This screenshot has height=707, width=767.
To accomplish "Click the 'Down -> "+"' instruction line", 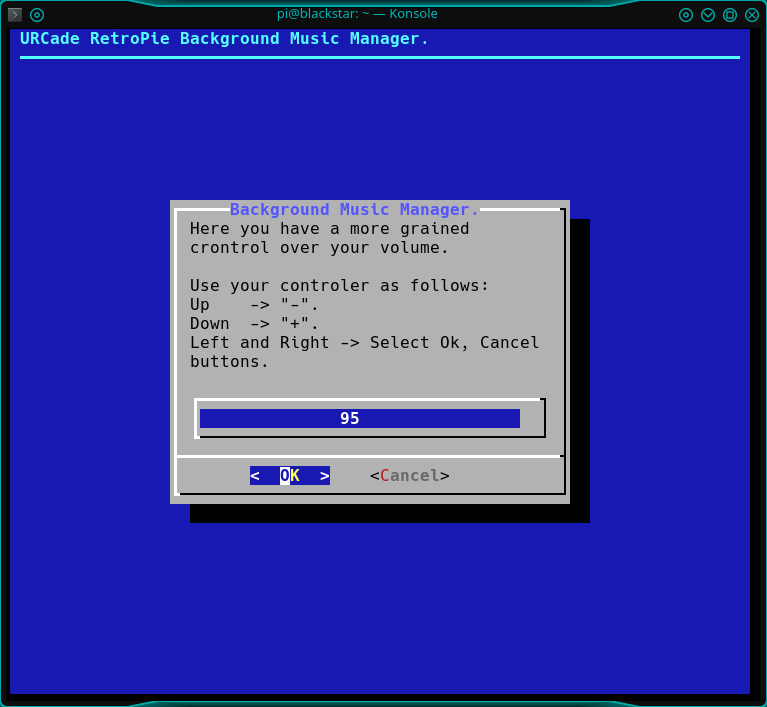I will coord(254,324).
